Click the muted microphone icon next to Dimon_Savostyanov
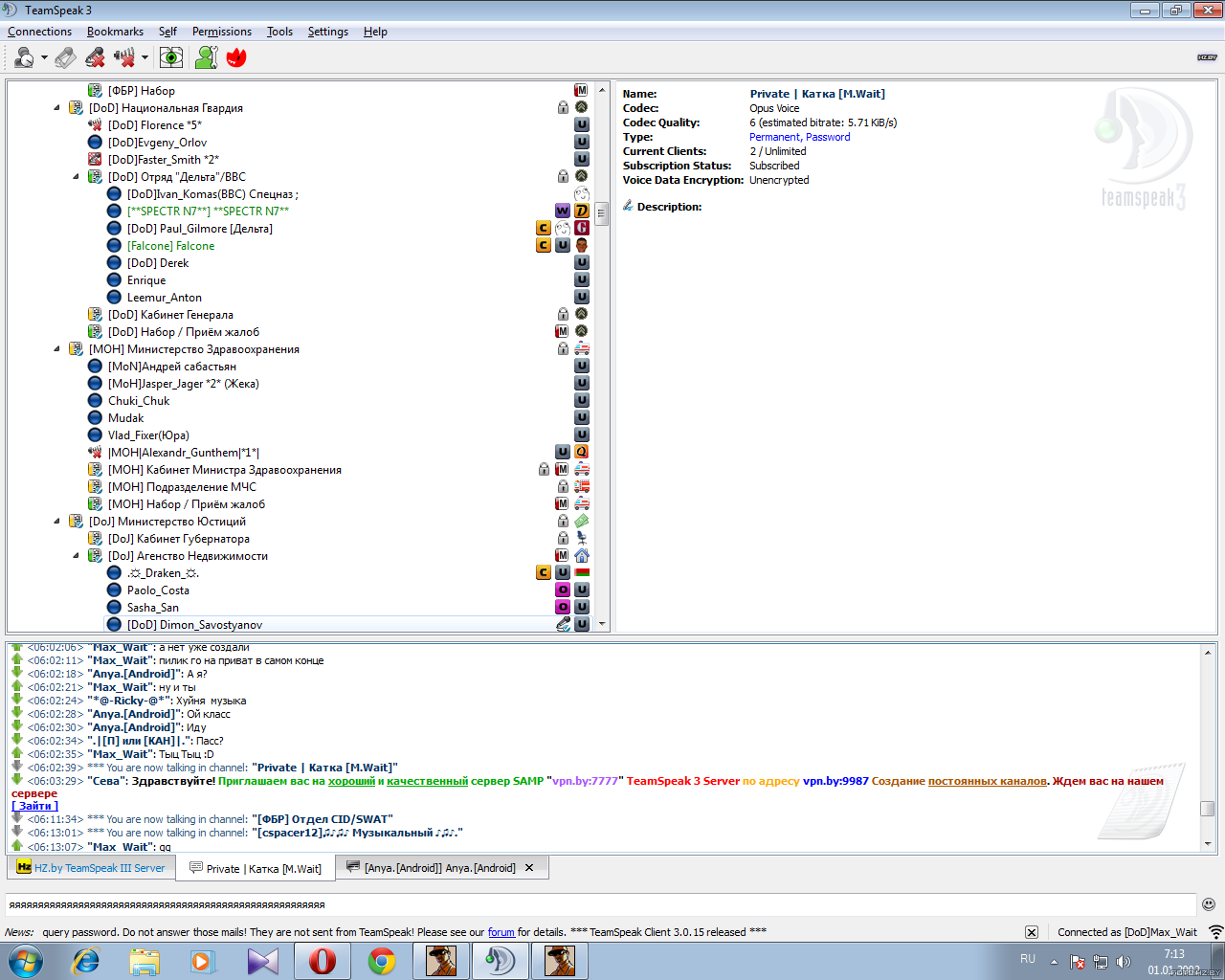Image resolution: width=1225 pixels, height=980 pixels. (563, 624)
